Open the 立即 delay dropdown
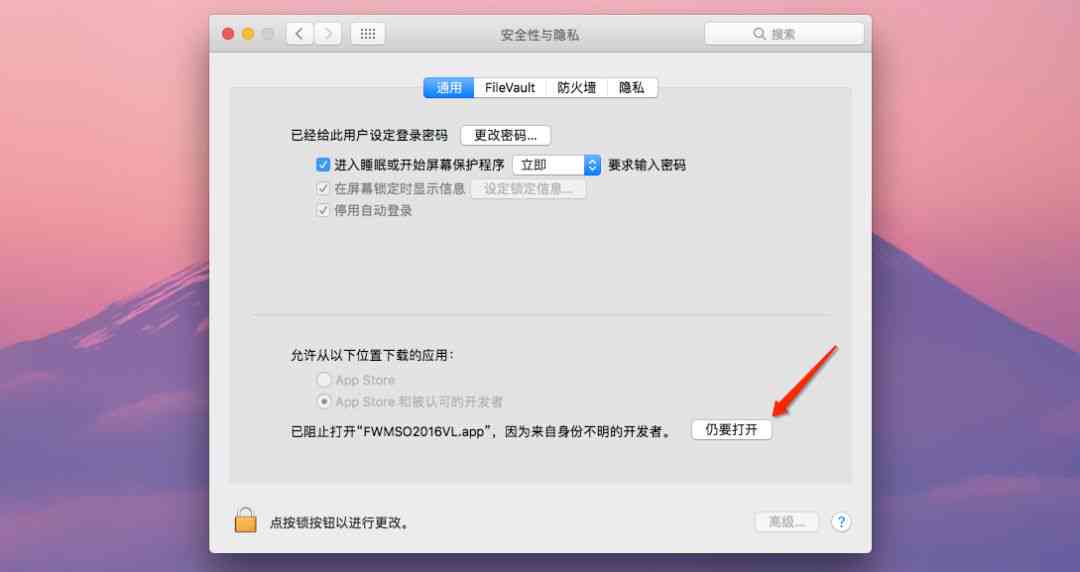Viewport: 1080px width, 572px height. [557, 165]
